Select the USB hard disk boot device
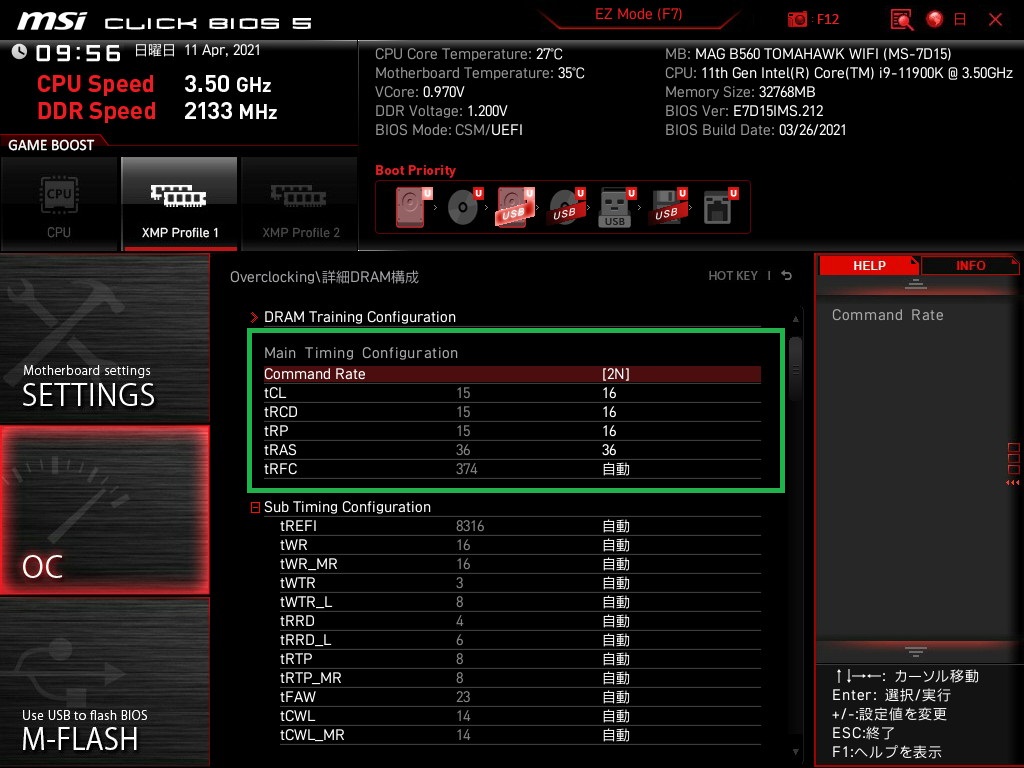The image size is (1024, 768). pyautogui.click(x=515, y=207)
